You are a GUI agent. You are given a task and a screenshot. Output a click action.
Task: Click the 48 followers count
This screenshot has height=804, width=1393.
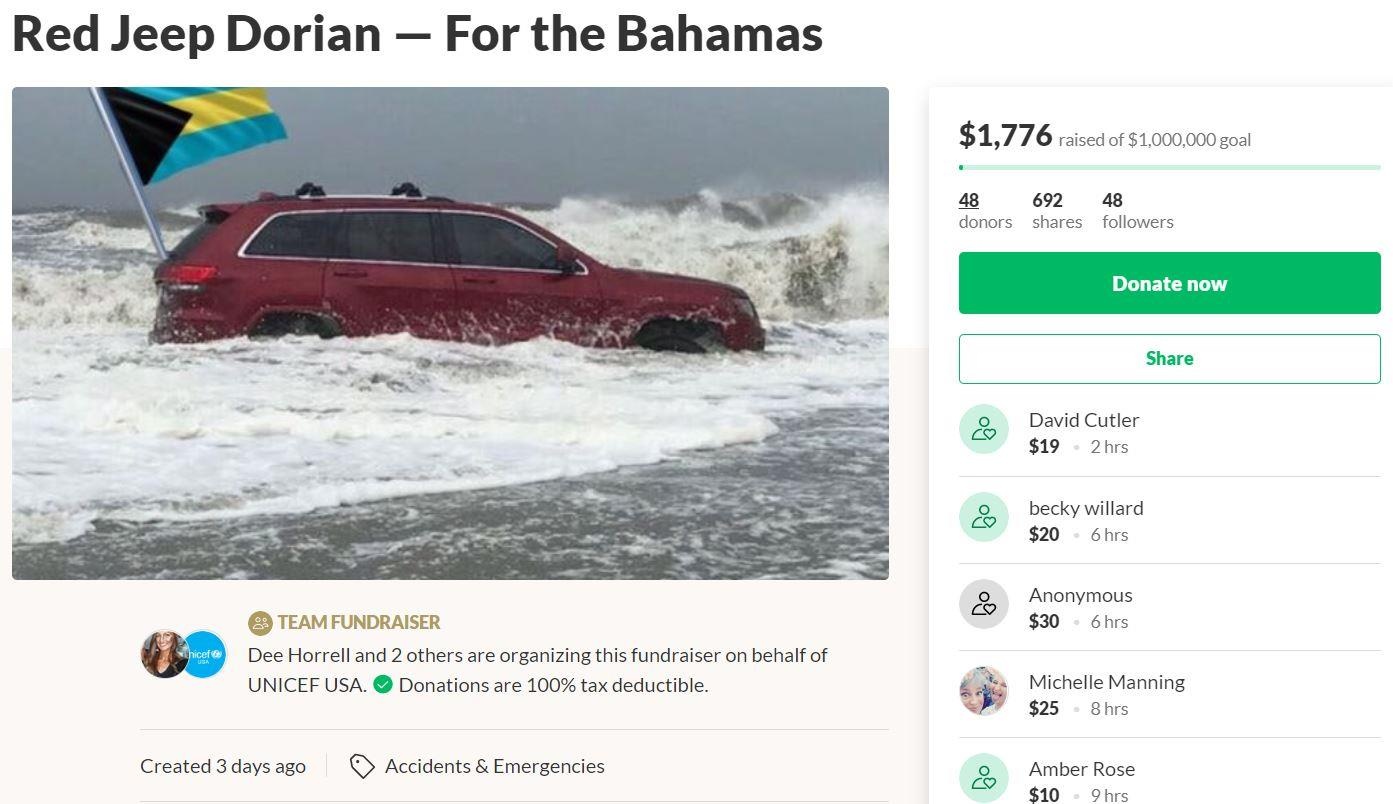(1137, 210)
